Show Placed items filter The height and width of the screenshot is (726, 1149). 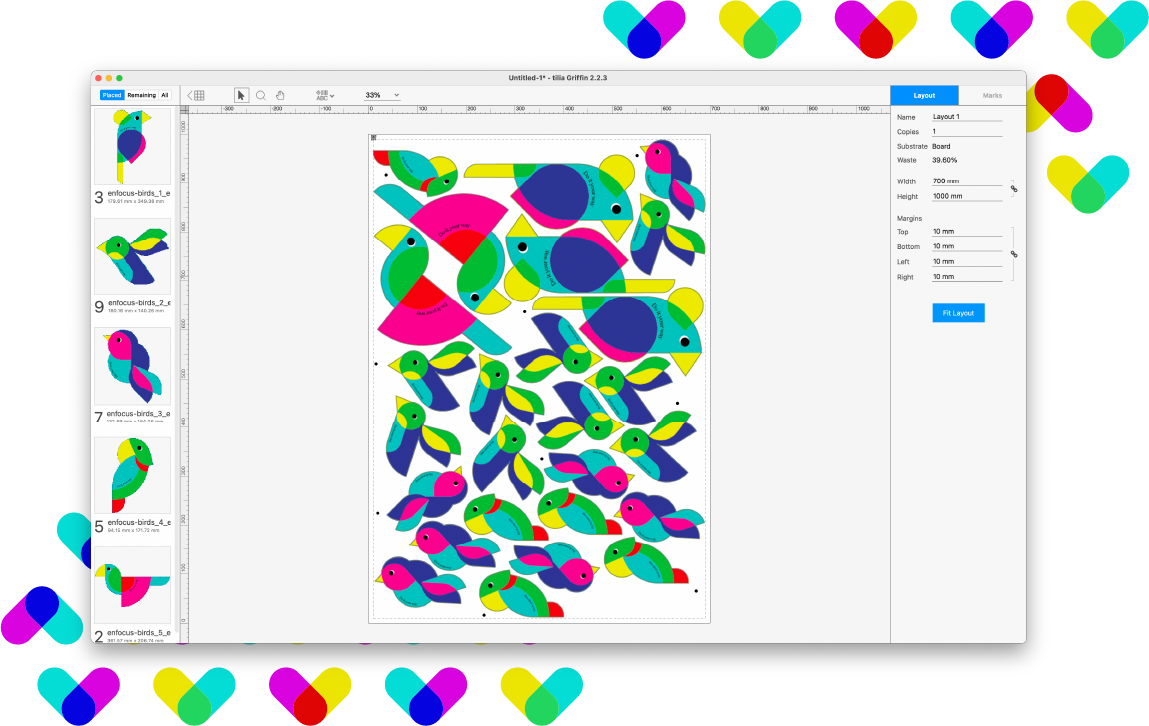[111, 95]
